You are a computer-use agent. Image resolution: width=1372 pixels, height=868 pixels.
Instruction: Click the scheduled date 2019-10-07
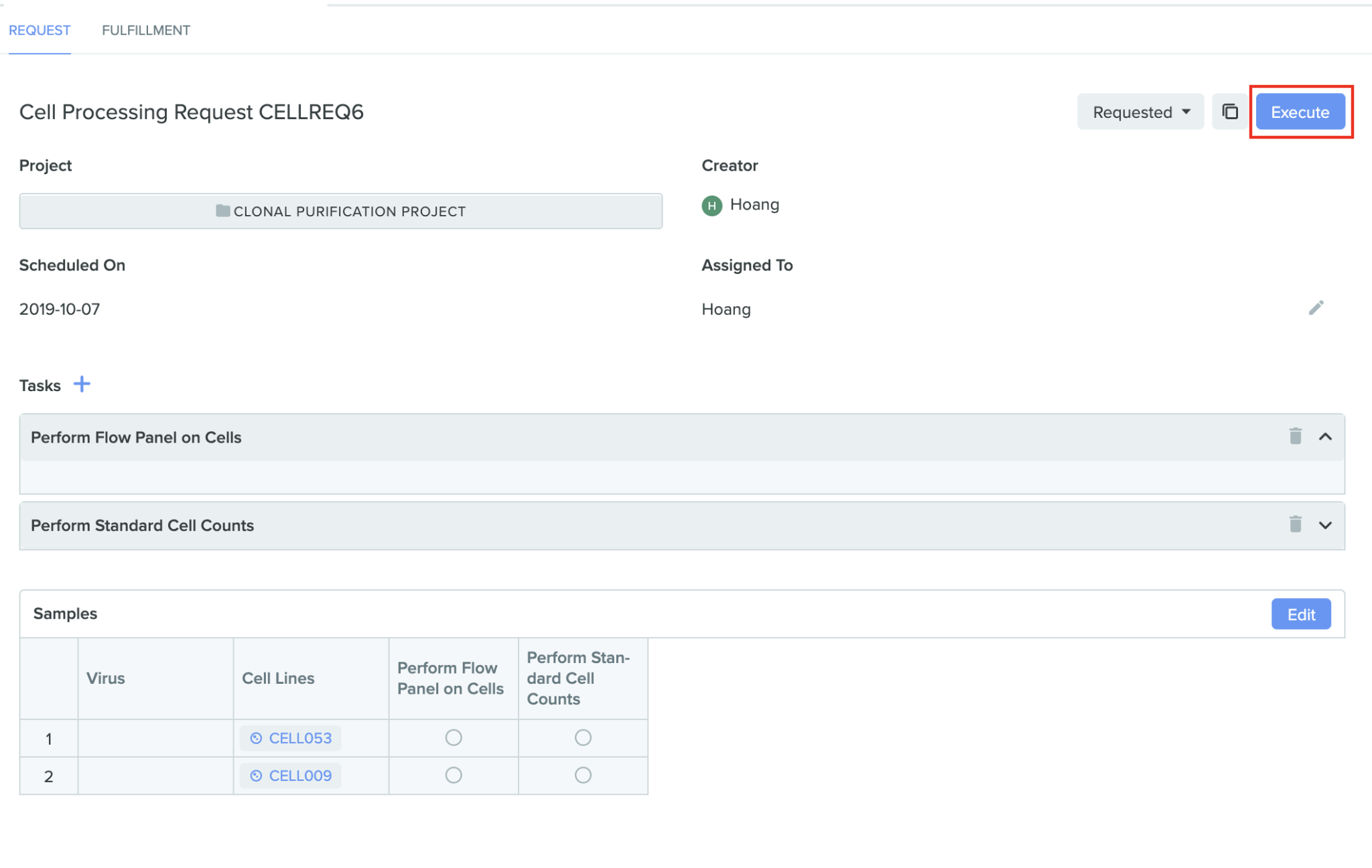(60, 309)
